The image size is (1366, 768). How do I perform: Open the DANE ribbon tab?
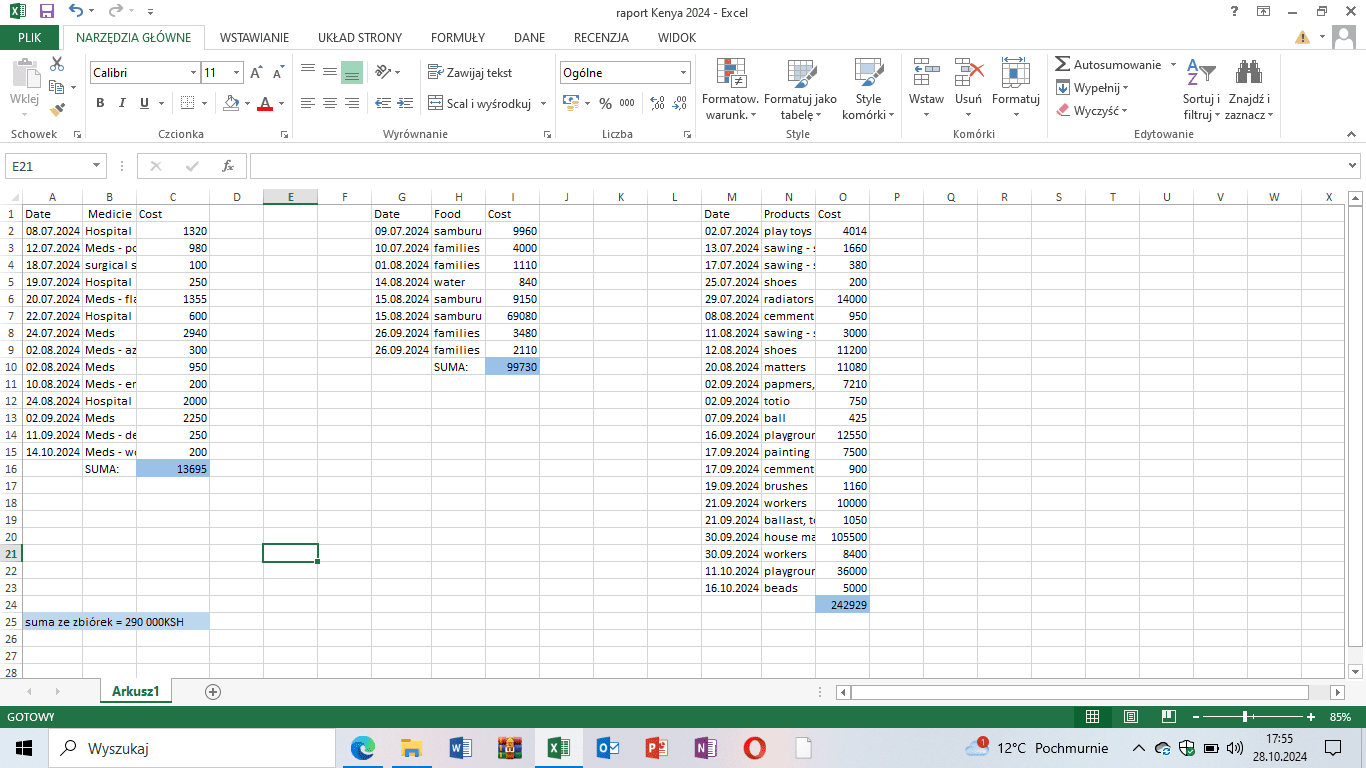pyautogui.click(x=529, y=38)
